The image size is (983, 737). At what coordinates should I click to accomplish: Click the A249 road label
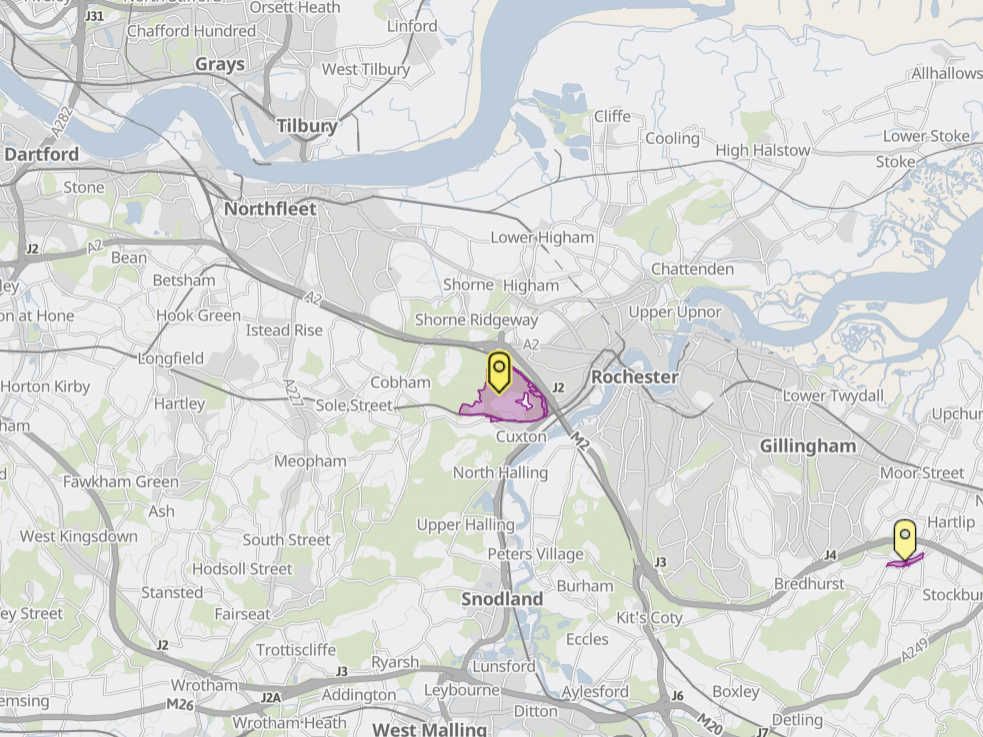(x=915, y=650)
